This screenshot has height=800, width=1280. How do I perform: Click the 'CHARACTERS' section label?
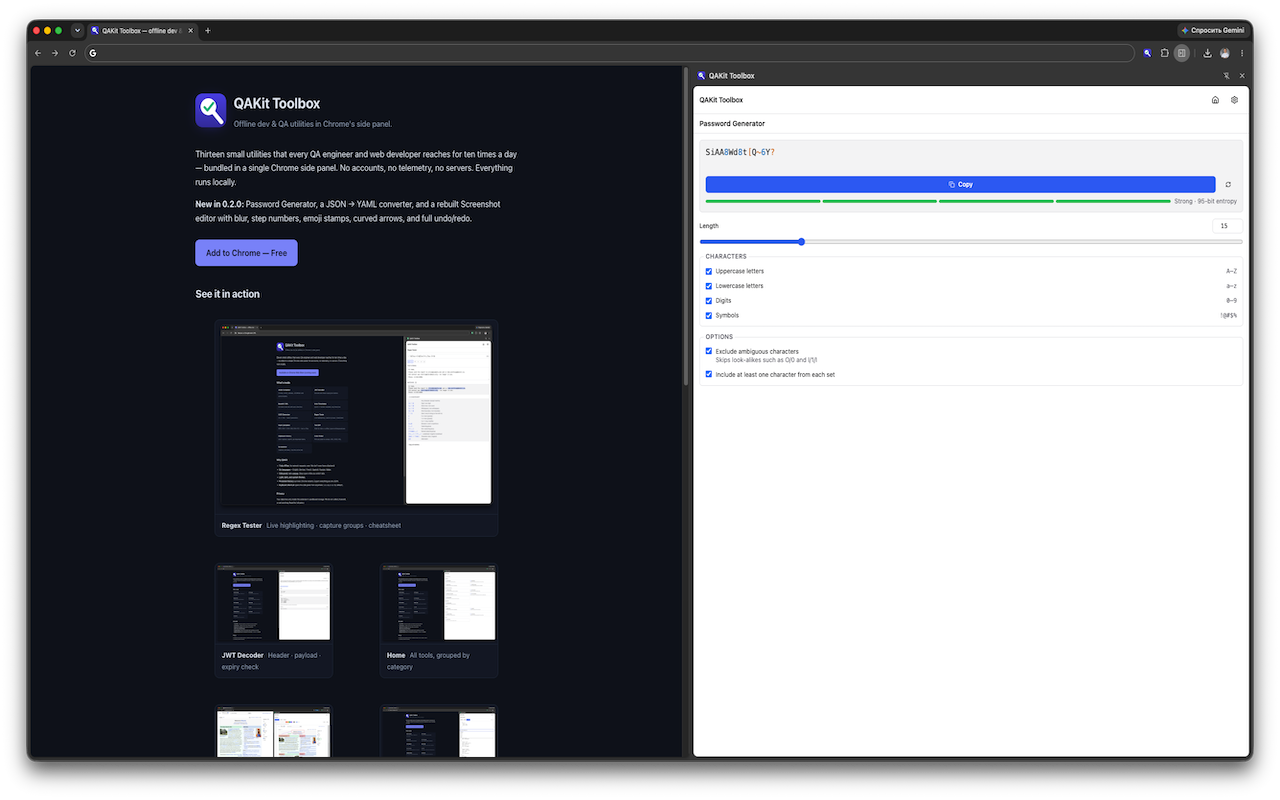coord(726,257)
